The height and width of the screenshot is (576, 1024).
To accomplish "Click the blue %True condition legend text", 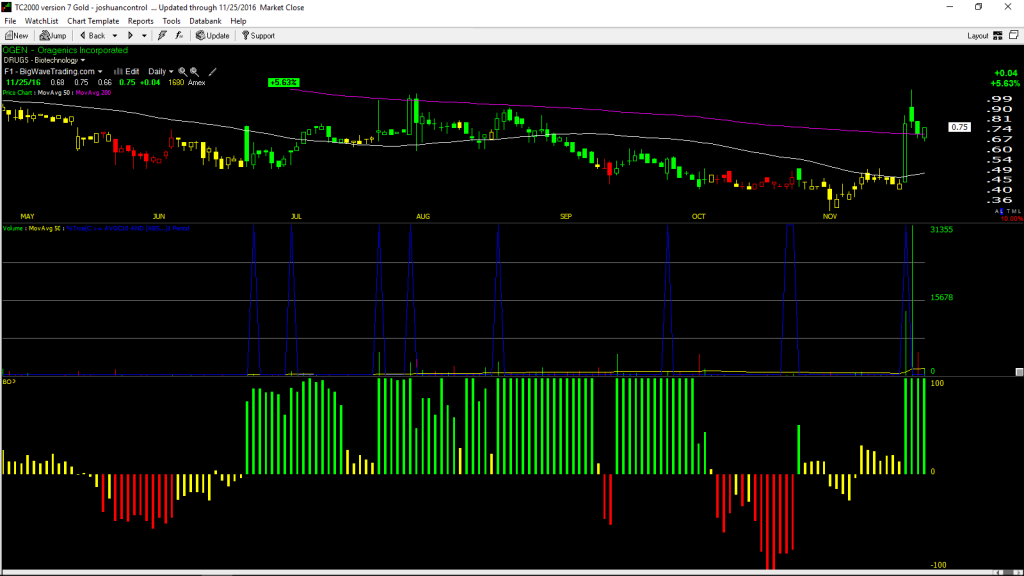I will click(x=128, y=229).
